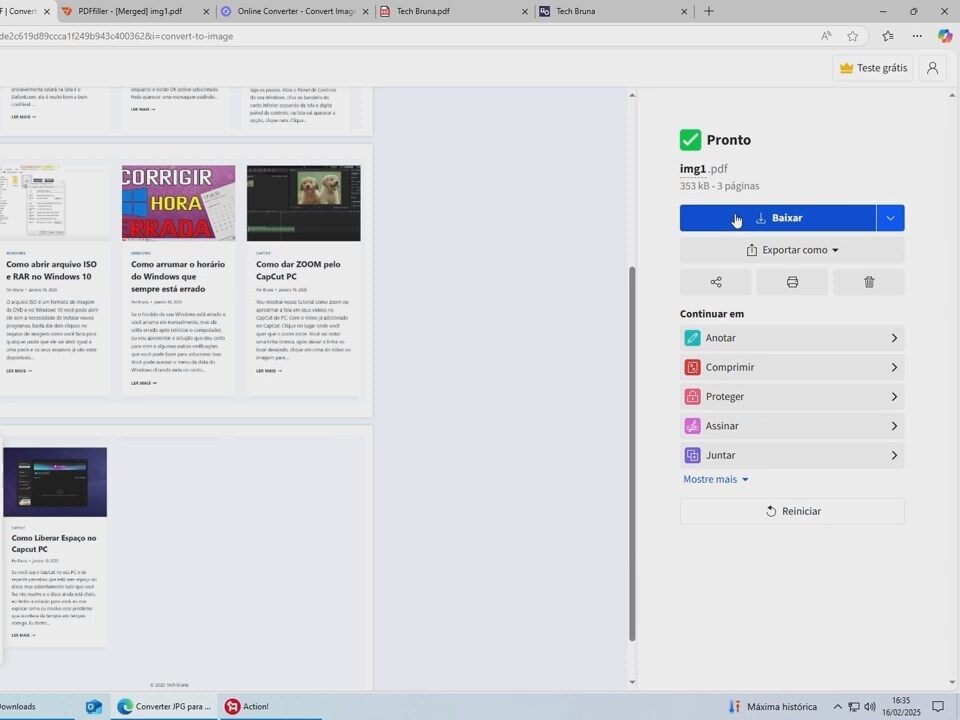Expand the Baixar download options arrow
Screen dimensions: 960x720
(890, 218)
